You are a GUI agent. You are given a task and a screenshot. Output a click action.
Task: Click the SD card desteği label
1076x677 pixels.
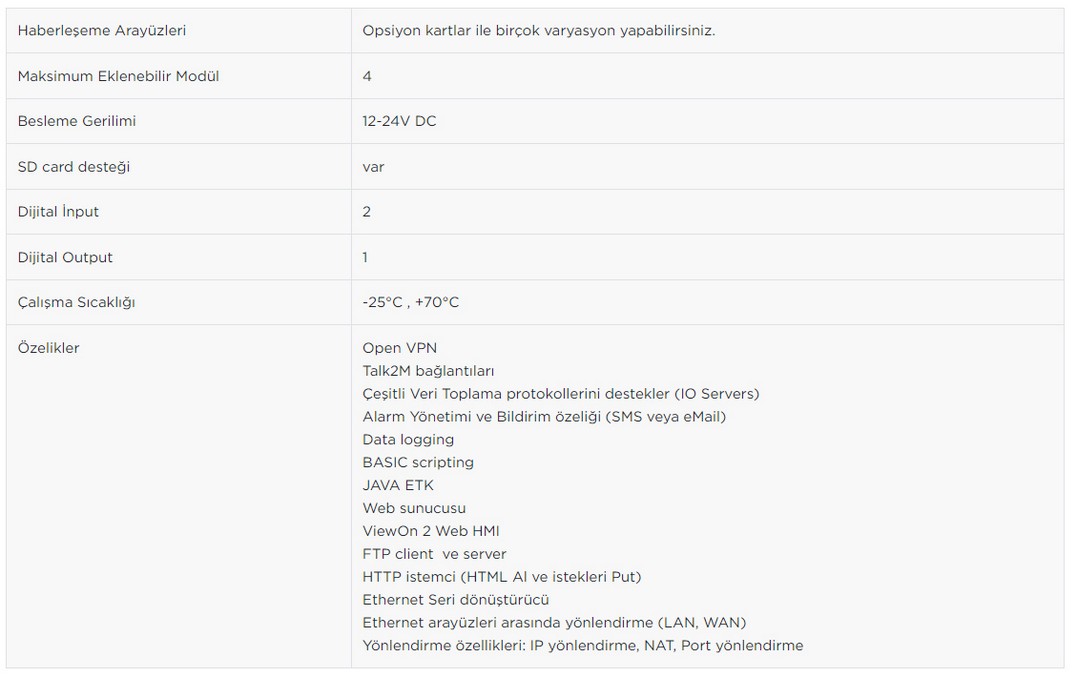73,167
